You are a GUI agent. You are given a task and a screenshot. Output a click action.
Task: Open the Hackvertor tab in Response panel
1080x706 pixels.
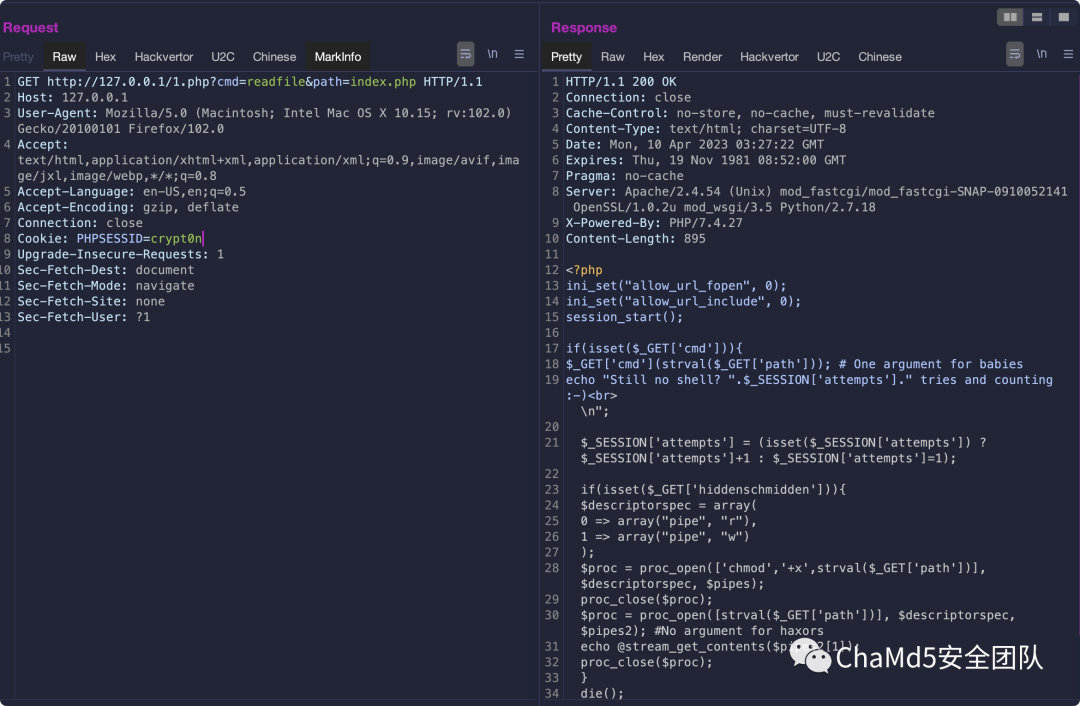point(769,57)
